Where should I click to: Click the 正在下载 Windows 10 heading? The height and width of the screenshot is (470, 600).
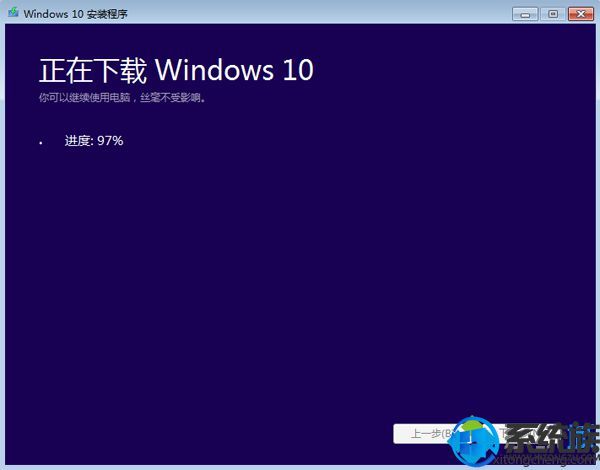(x=176, y=70)
